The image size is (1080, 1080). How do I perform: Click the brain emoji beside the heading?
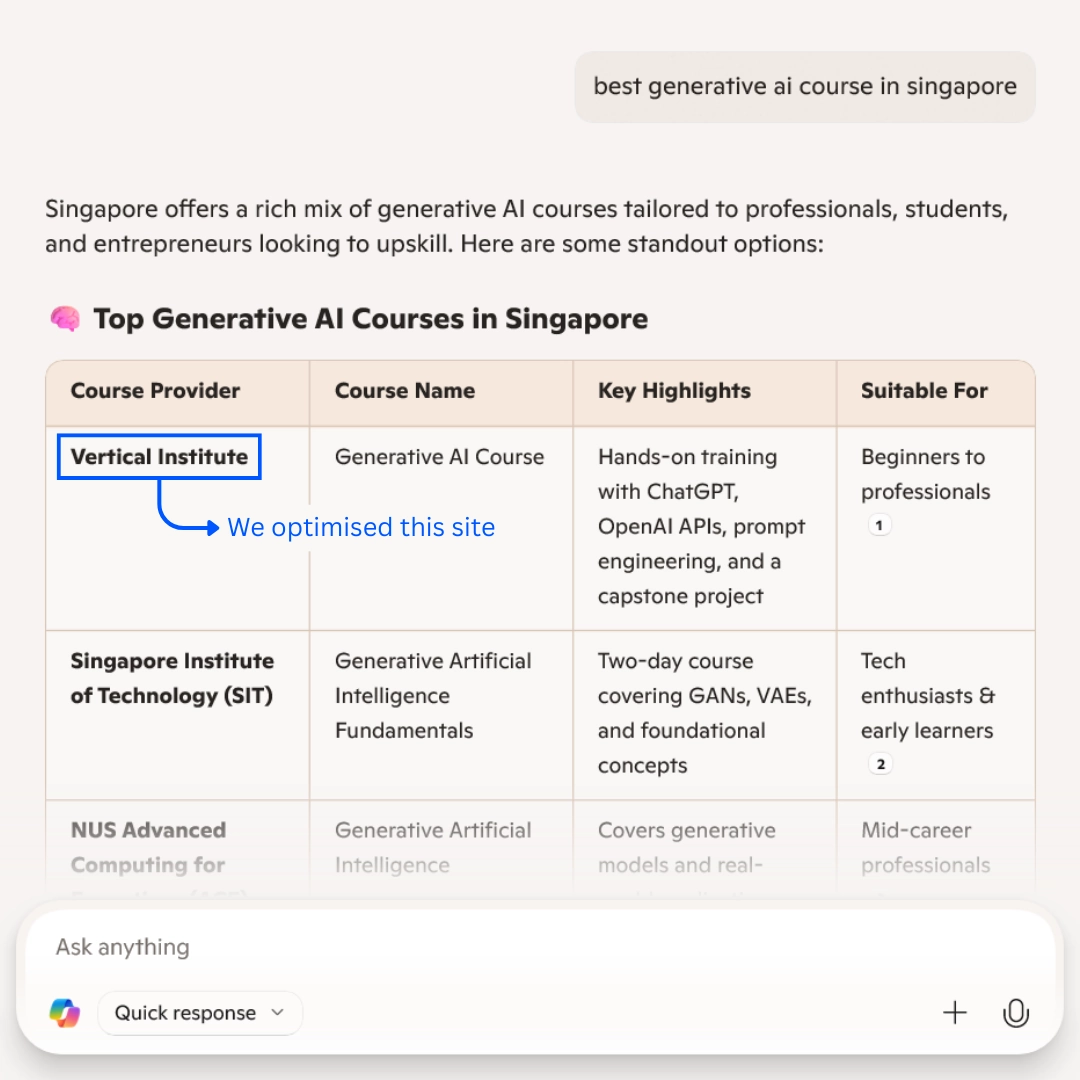[x=65, y=319]
